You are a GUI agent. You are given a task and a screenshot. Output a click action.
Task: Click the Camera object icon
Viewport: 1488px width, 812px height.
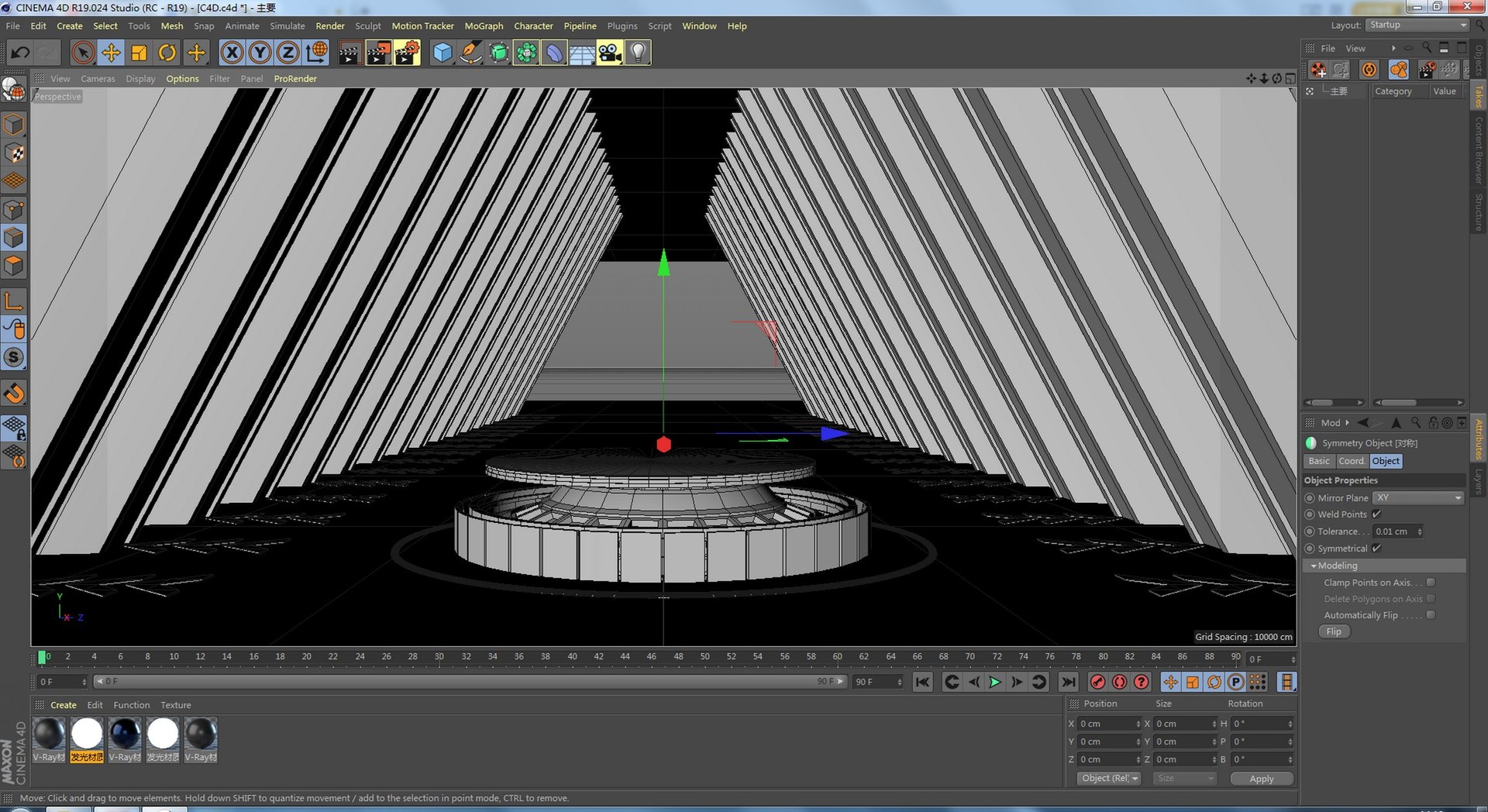[x=610, y=53]
